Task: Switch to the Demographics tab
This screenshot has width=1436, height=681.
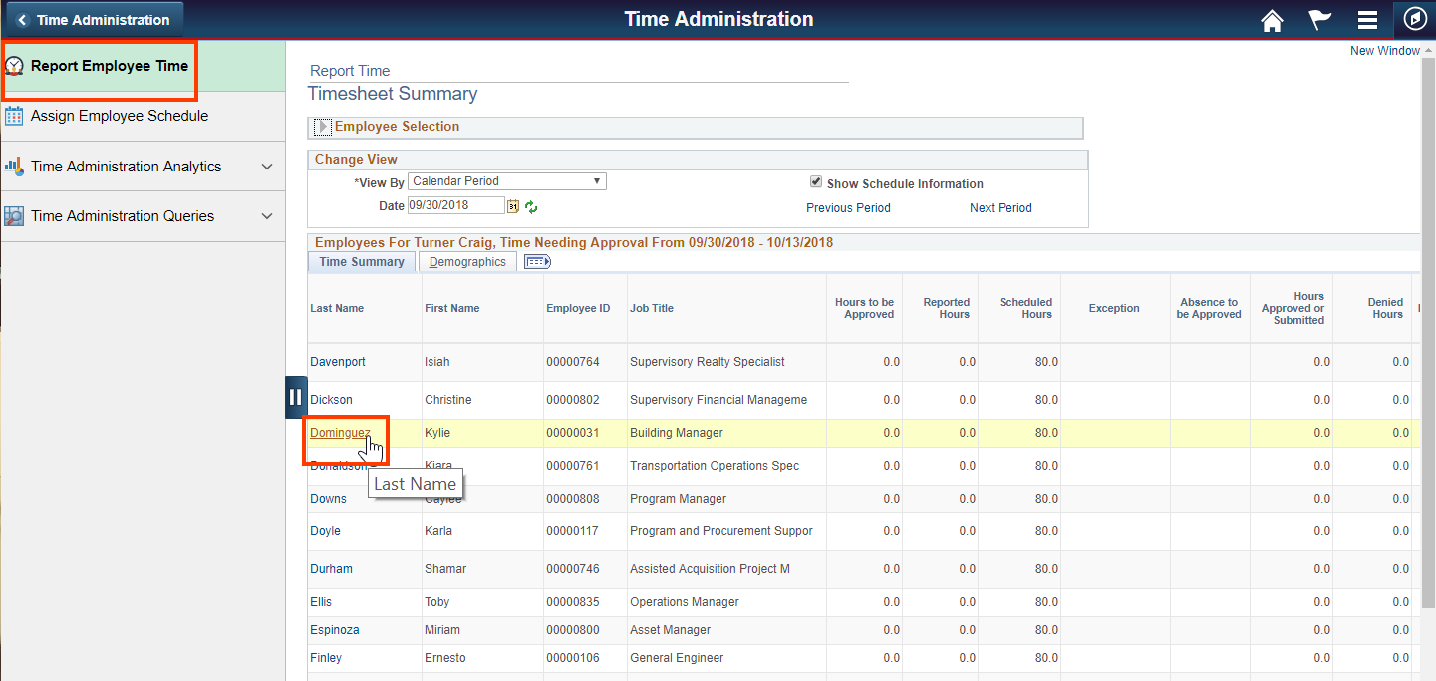Action: (x=466, y=261)
